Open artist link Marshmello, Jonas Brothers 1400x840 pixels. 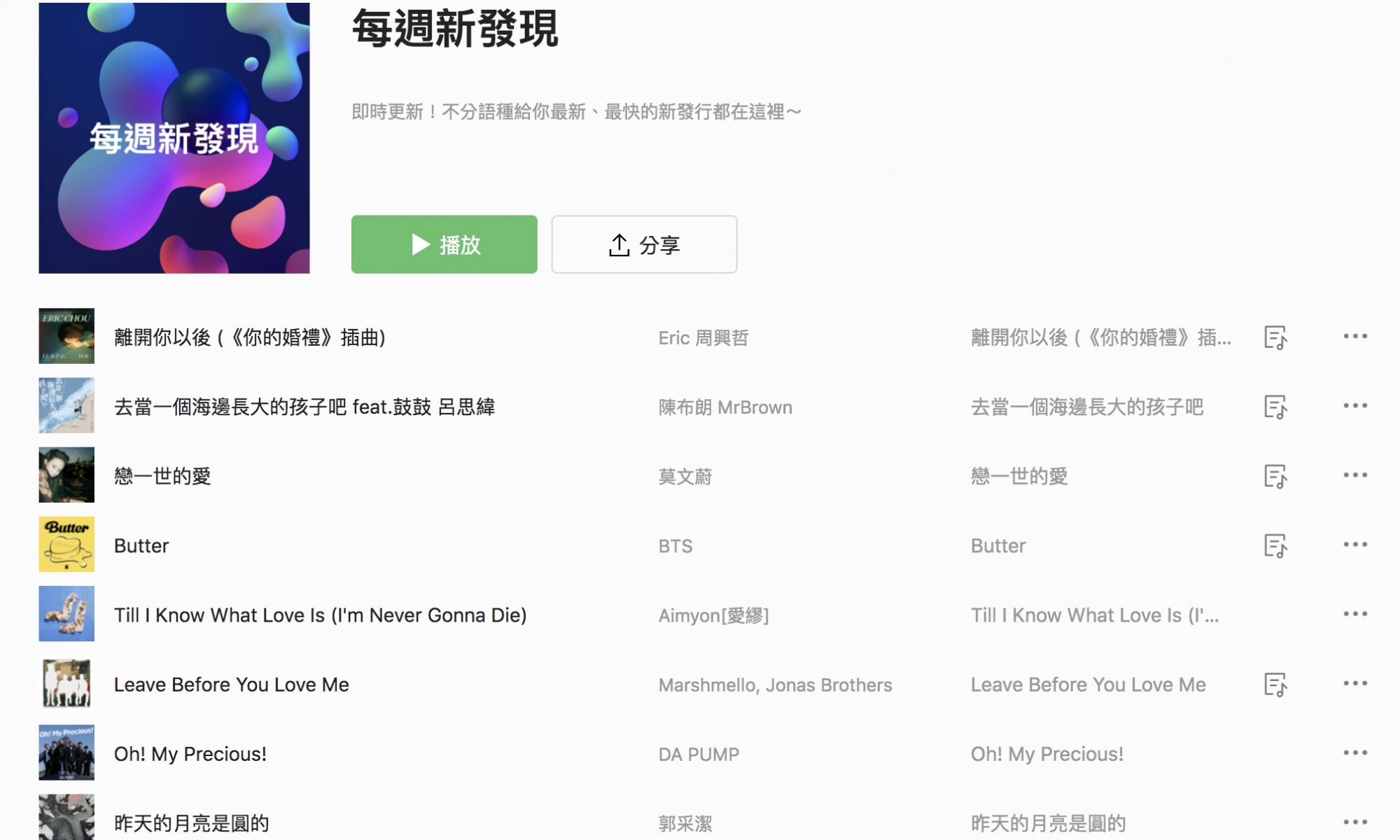click(775, 685)
